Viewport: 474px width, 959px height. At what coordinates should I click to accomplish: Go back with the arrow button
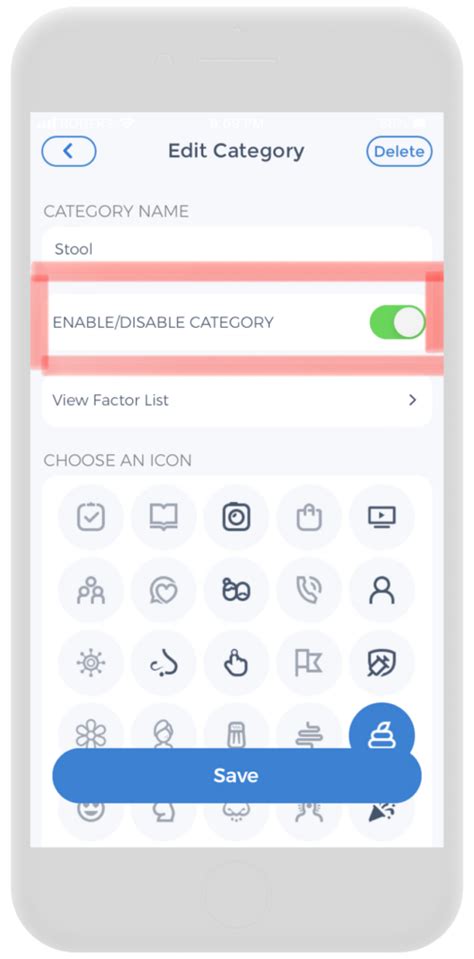69,151
